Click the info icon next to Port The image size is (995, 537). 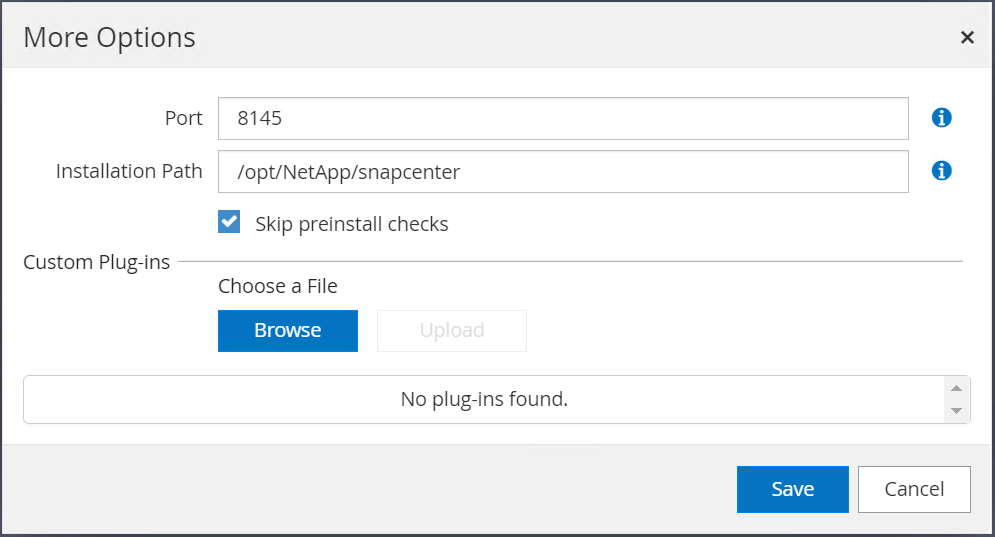(x=941, y=118)
